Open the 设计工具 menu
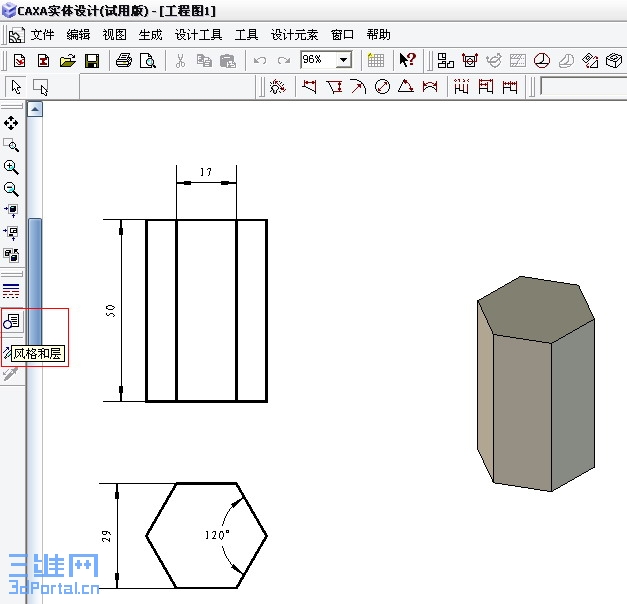Viewport: 627px width, 604px height. (198, 35)
